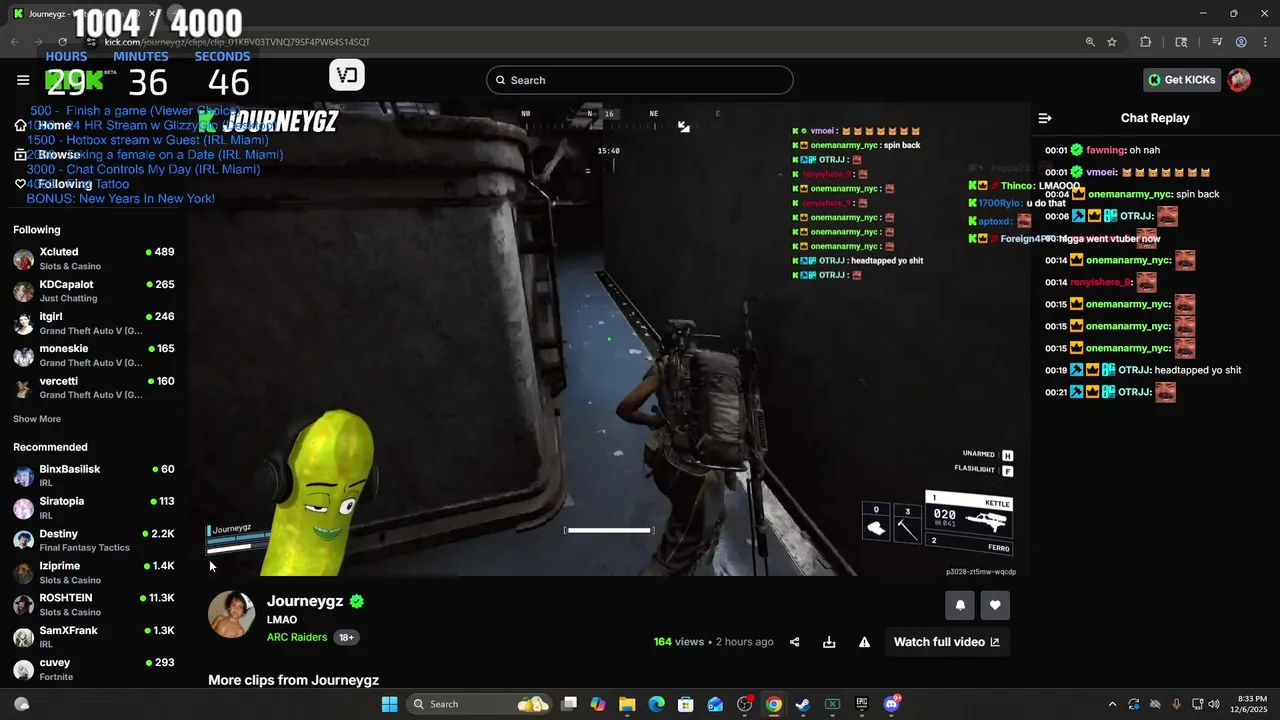The height and width of the screenshot is (720, 1280).
Task: Reload the page with the browser refresh icon
Action: 63,42
